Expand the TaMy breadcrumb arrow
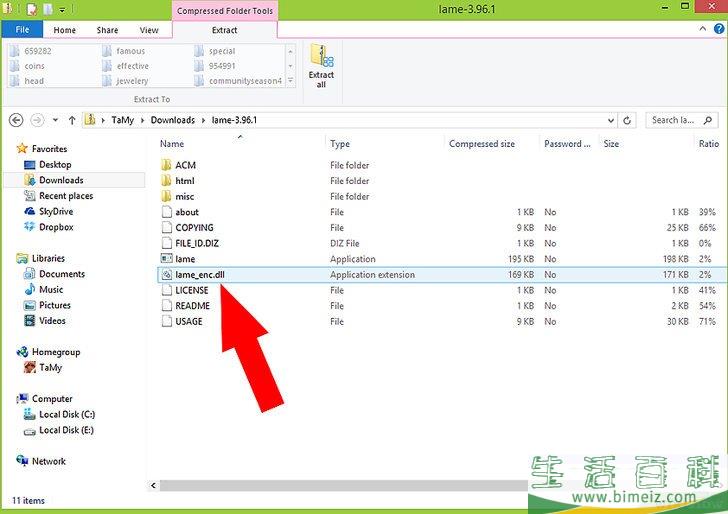Image resolution: width=728 pixels, height=514 pixels. click(x=142, y=120)
